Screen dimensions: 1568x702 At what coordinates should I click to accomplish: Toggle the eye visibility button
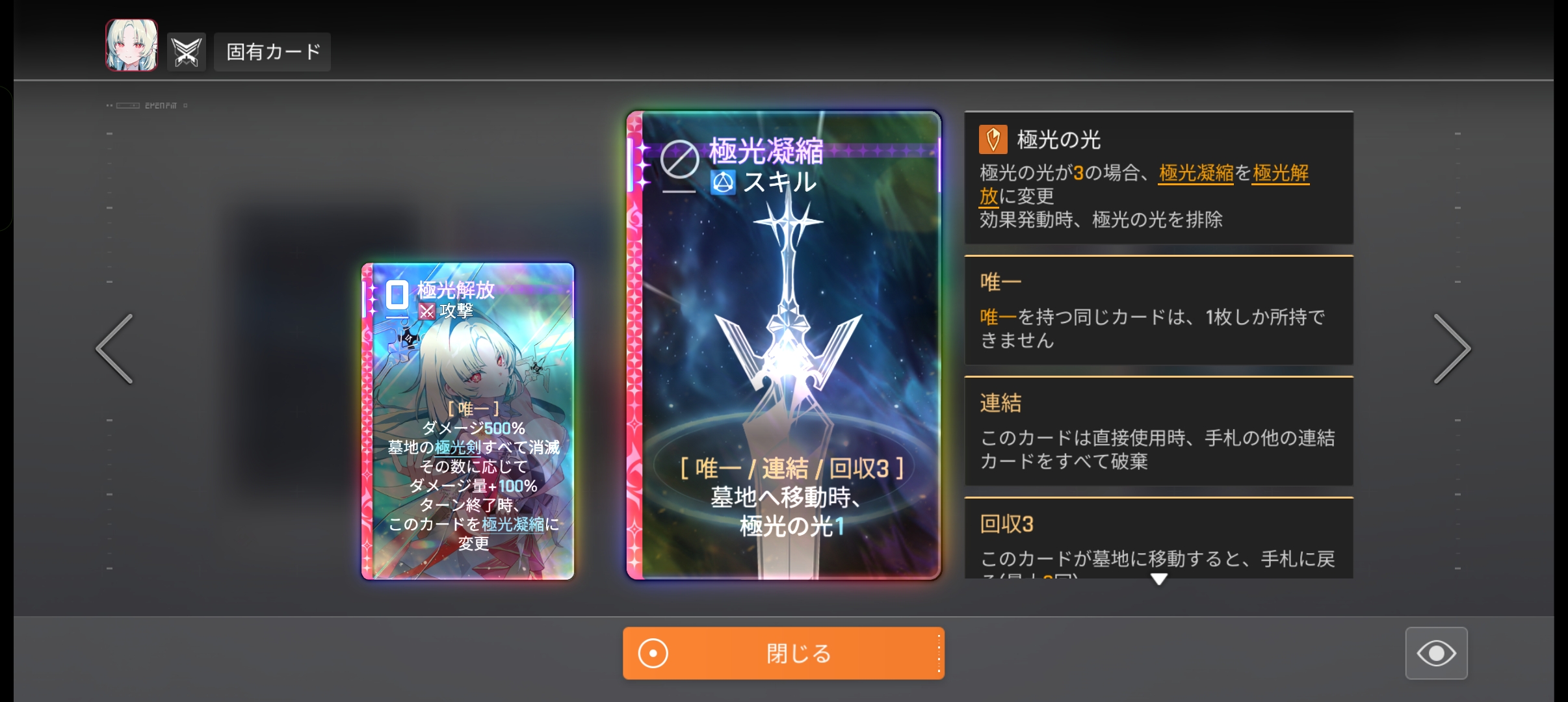click(x=1436, y=653)
